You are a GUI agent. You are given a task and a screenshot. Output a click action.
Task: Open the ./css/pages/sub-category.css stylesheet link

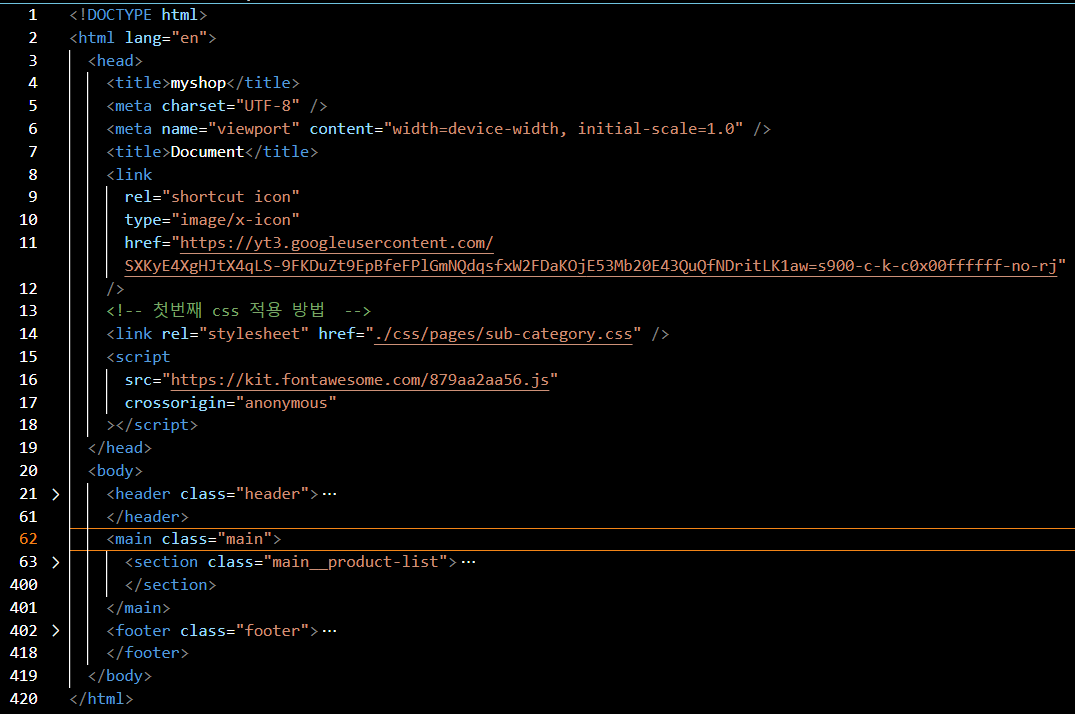coord(503,334)
